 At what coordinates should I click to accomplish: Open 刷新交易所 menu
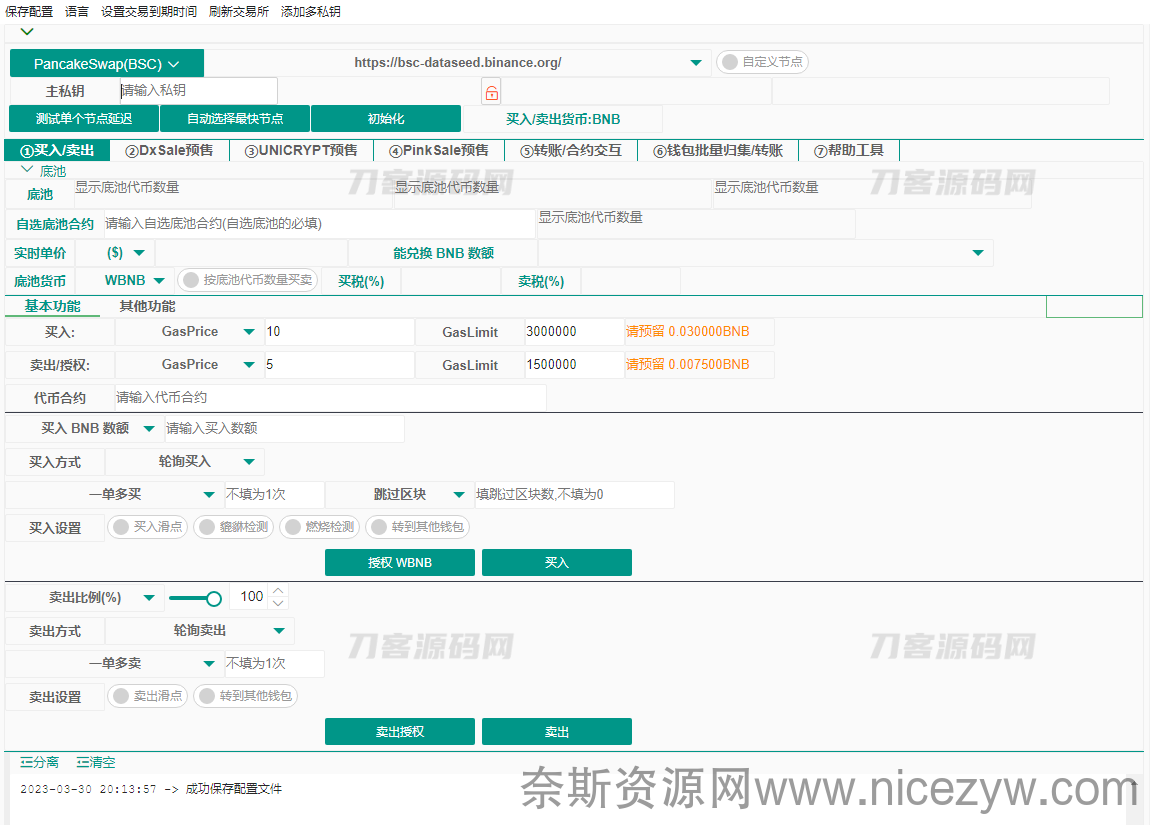(238, 12)
